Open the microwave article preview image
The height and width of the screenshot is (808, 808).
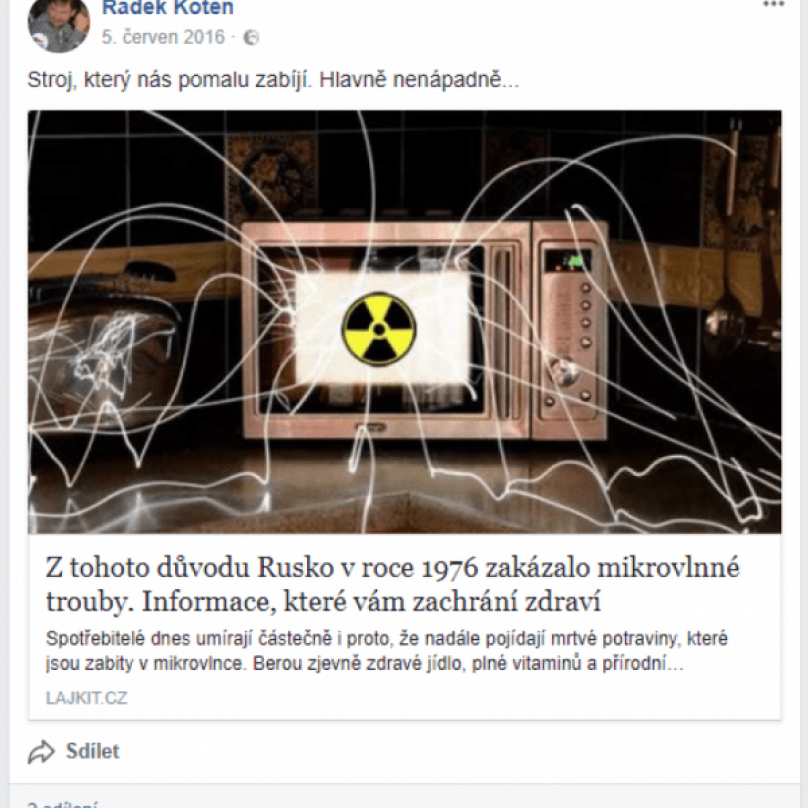tap(405, 322)
